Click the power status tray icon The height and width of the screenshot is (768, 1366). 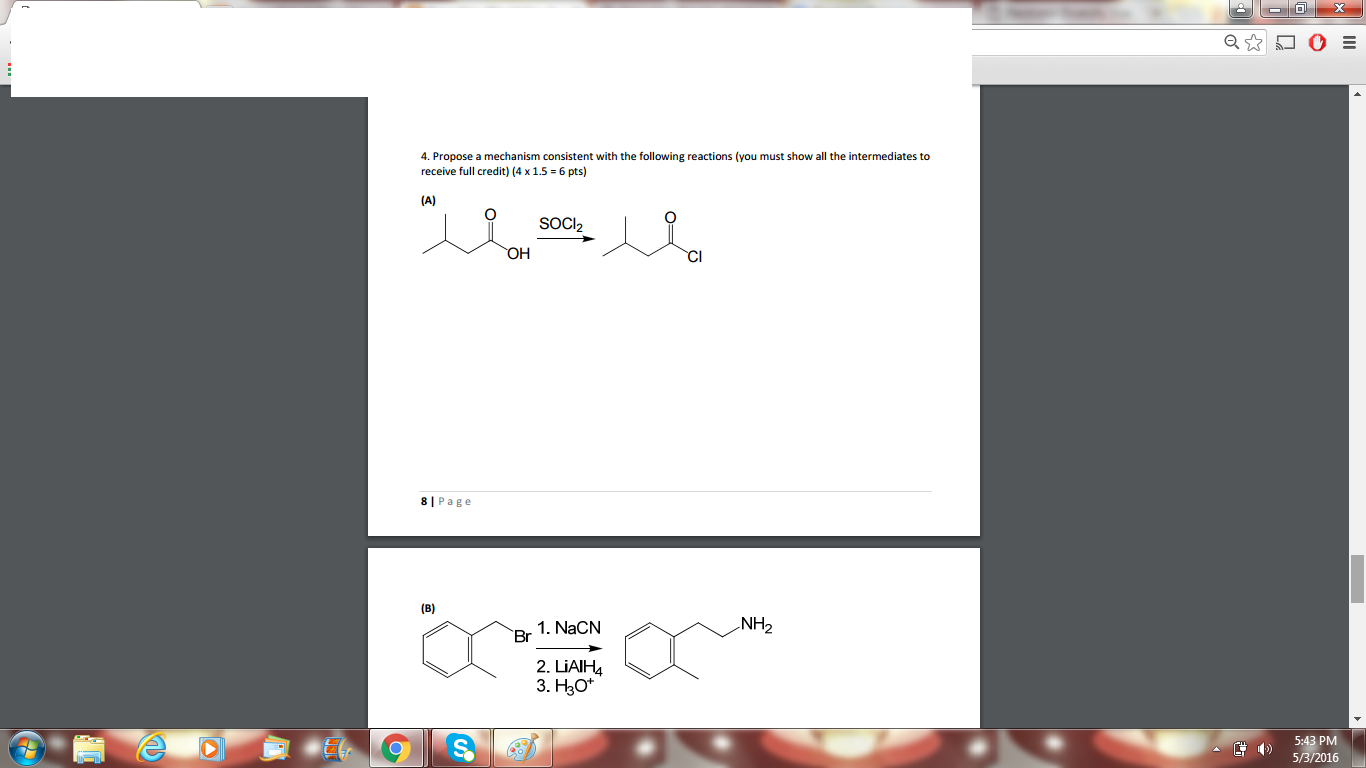(1242, 748)
